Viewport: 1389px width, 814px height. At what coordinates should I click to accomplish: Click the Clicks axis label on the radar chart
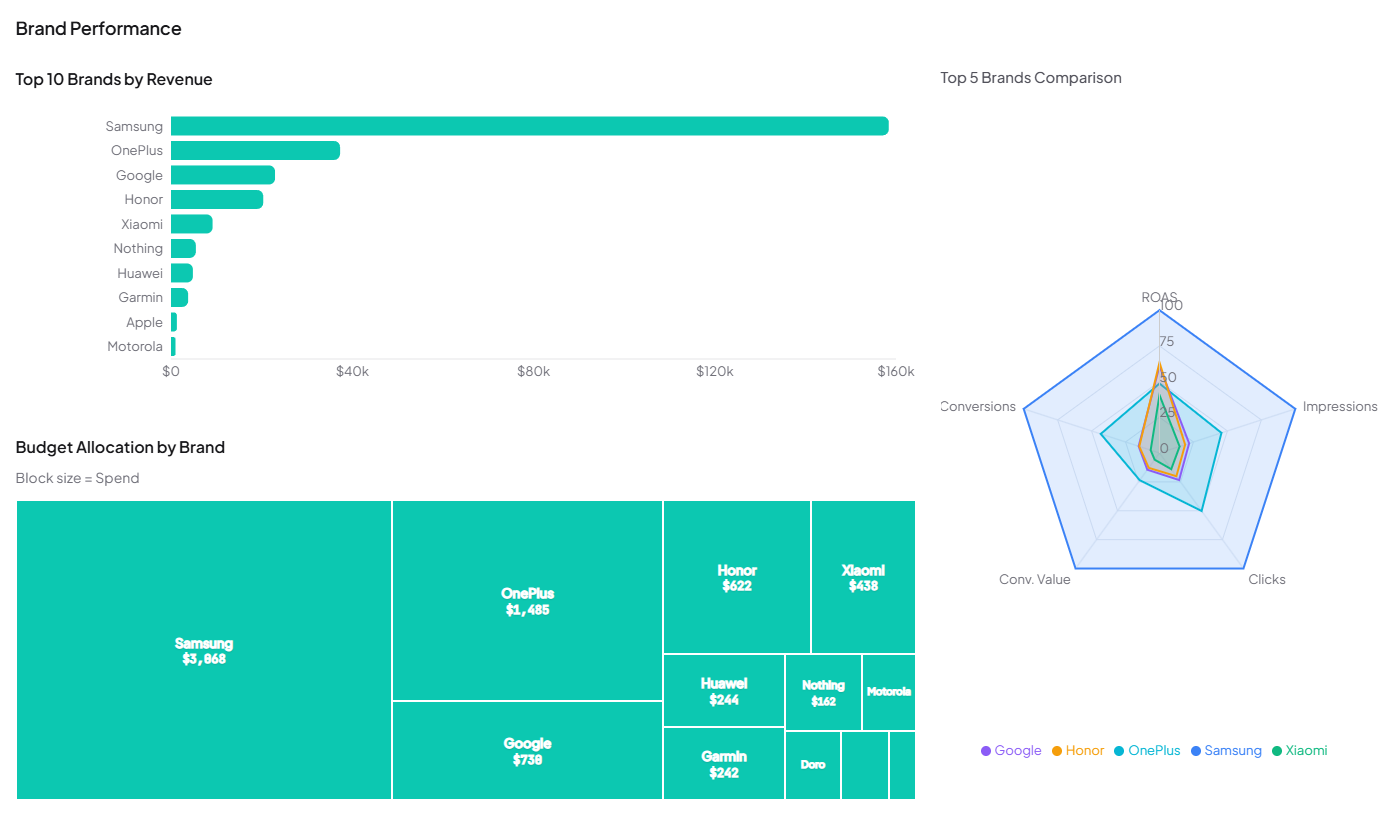1266,579
